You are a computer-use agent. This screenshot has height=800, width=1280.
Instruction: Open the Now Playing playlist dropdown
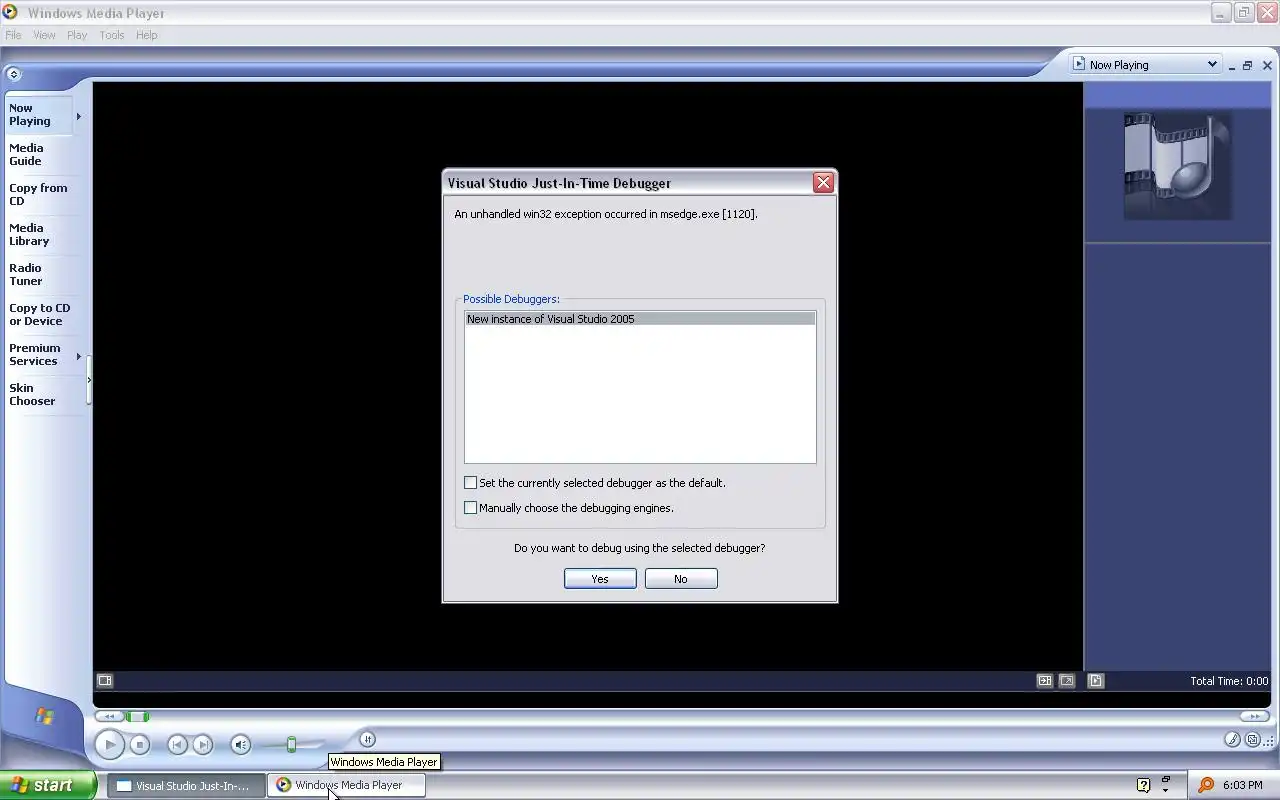click(x=1146, y=65)
